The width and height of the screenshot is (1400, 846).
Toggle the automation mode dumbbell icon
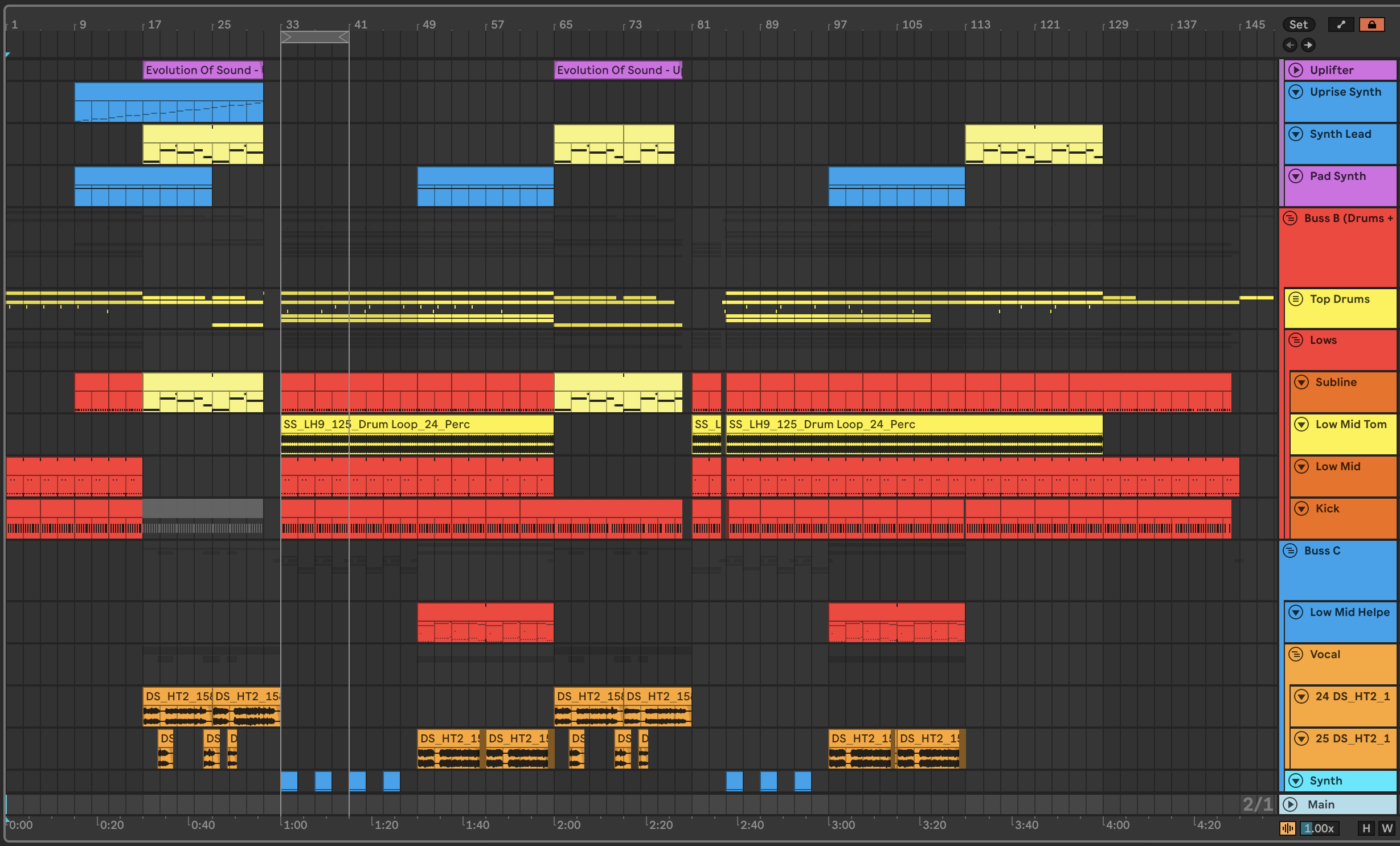1341,24
